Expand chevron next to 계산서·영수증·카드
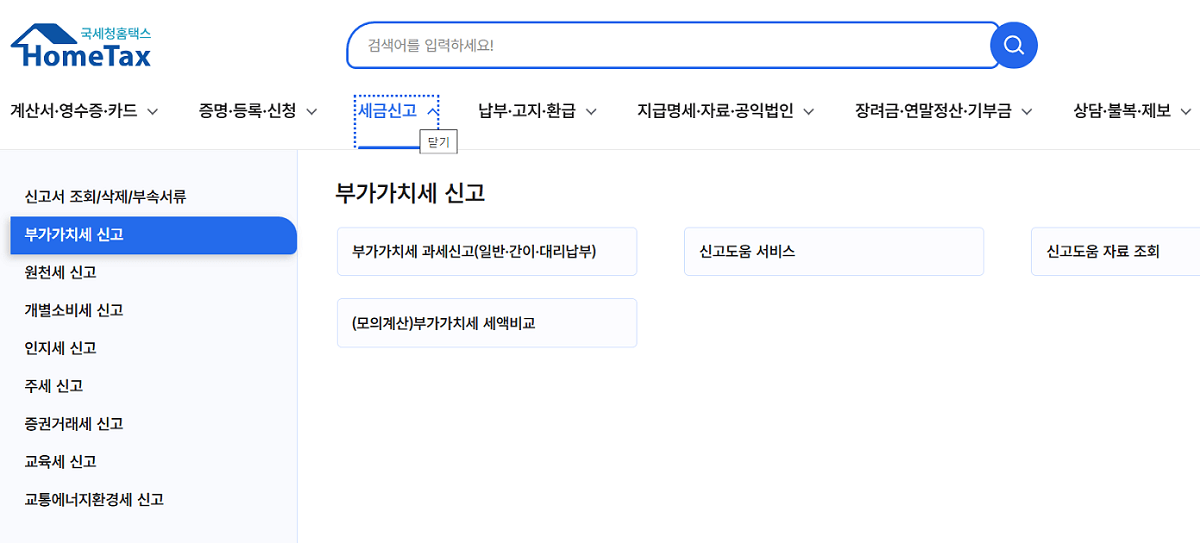 152,112
